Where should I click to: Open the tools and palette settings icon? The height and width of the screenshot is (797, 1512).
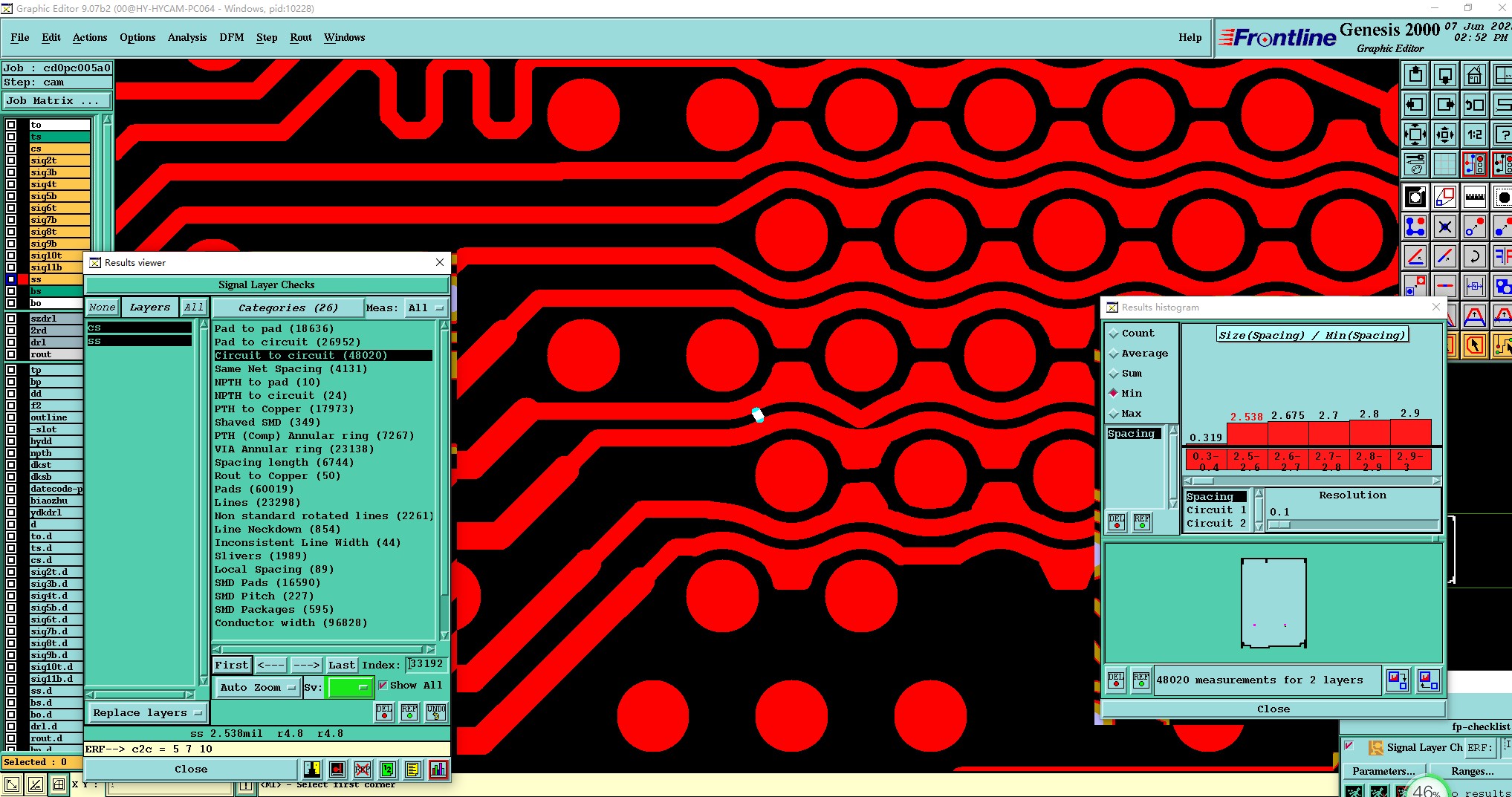point(1415,164)
